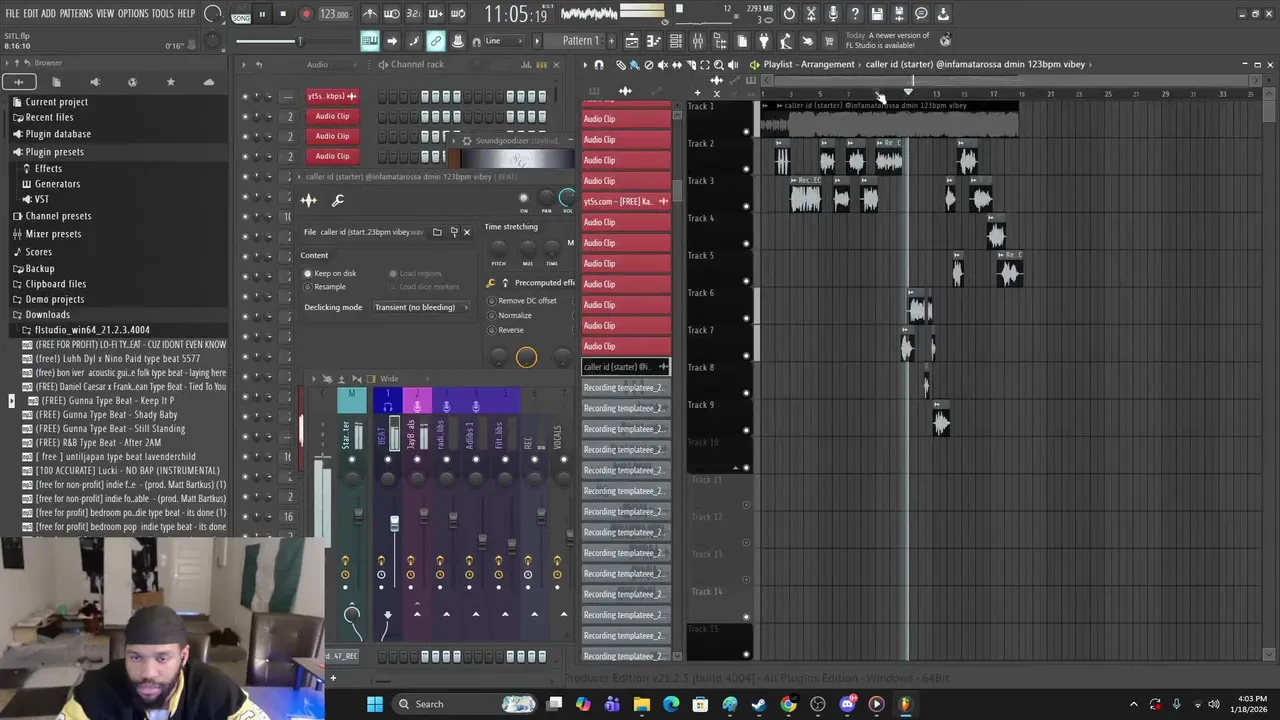Image resolution: width=1280 pixels, height=720 pixels.
Task: Toggle the stamp tool icon in toolbar
Action: coord(458,41)
